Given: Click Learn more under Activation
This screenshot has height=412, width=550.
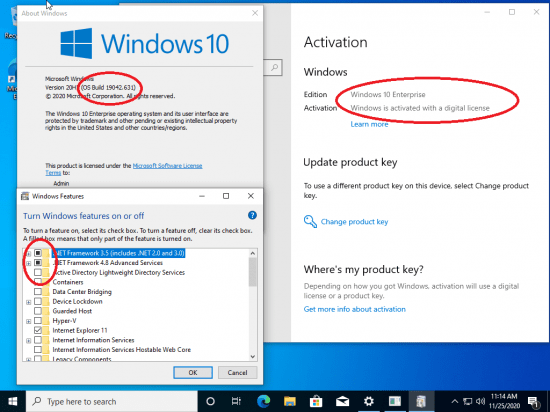Looking at the screenshot, I should 369,124.
